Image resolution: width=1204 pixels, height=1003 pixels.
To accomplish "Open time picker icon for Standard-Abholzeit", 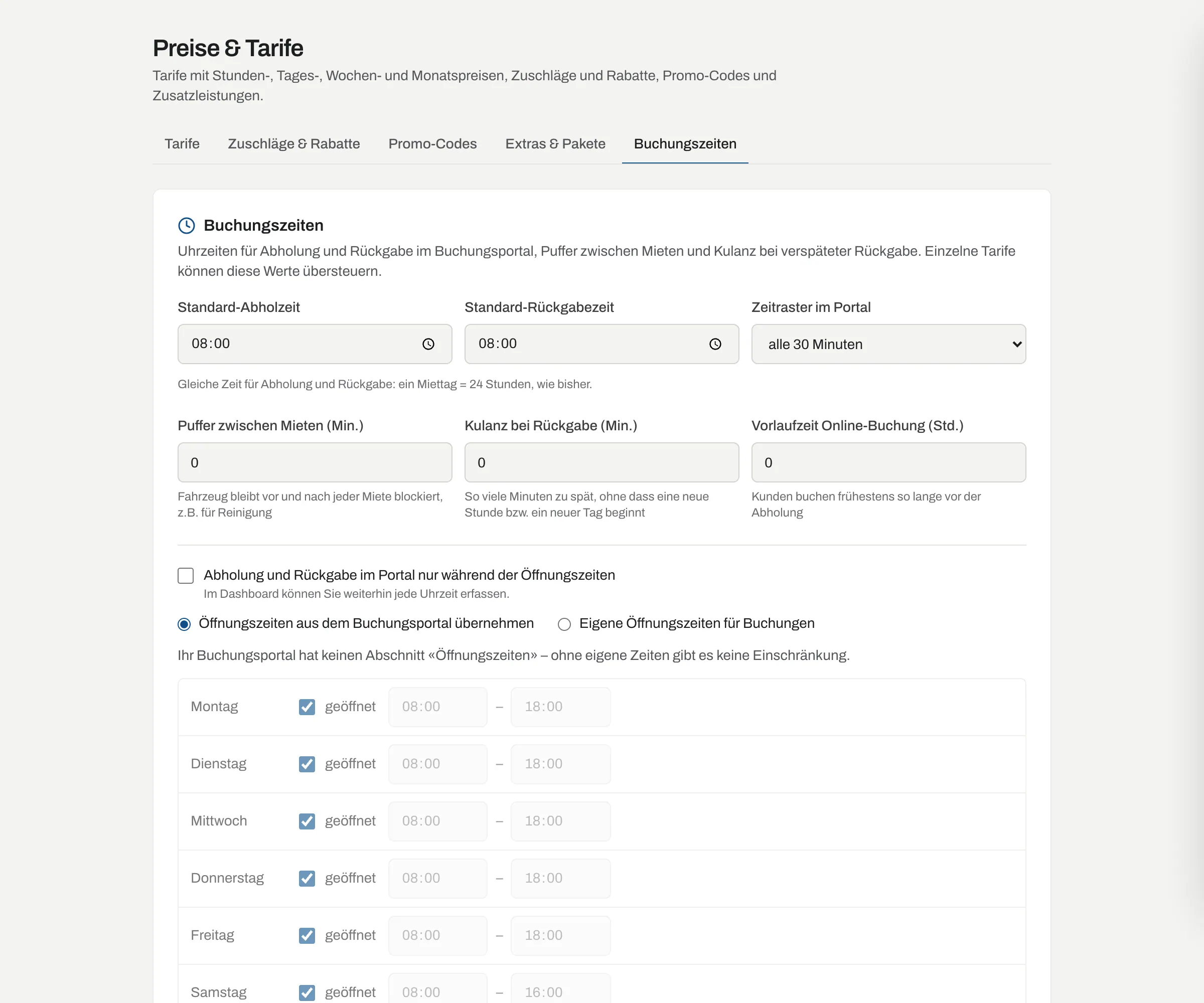I will coord(428,344).
